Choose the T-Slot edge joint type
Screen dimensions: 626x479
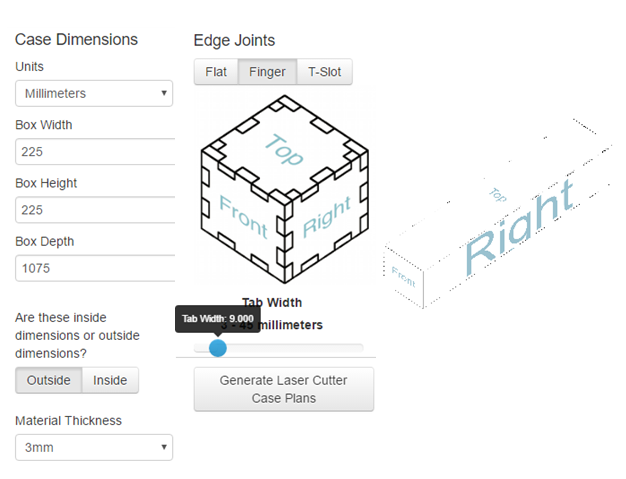point(324,72)
